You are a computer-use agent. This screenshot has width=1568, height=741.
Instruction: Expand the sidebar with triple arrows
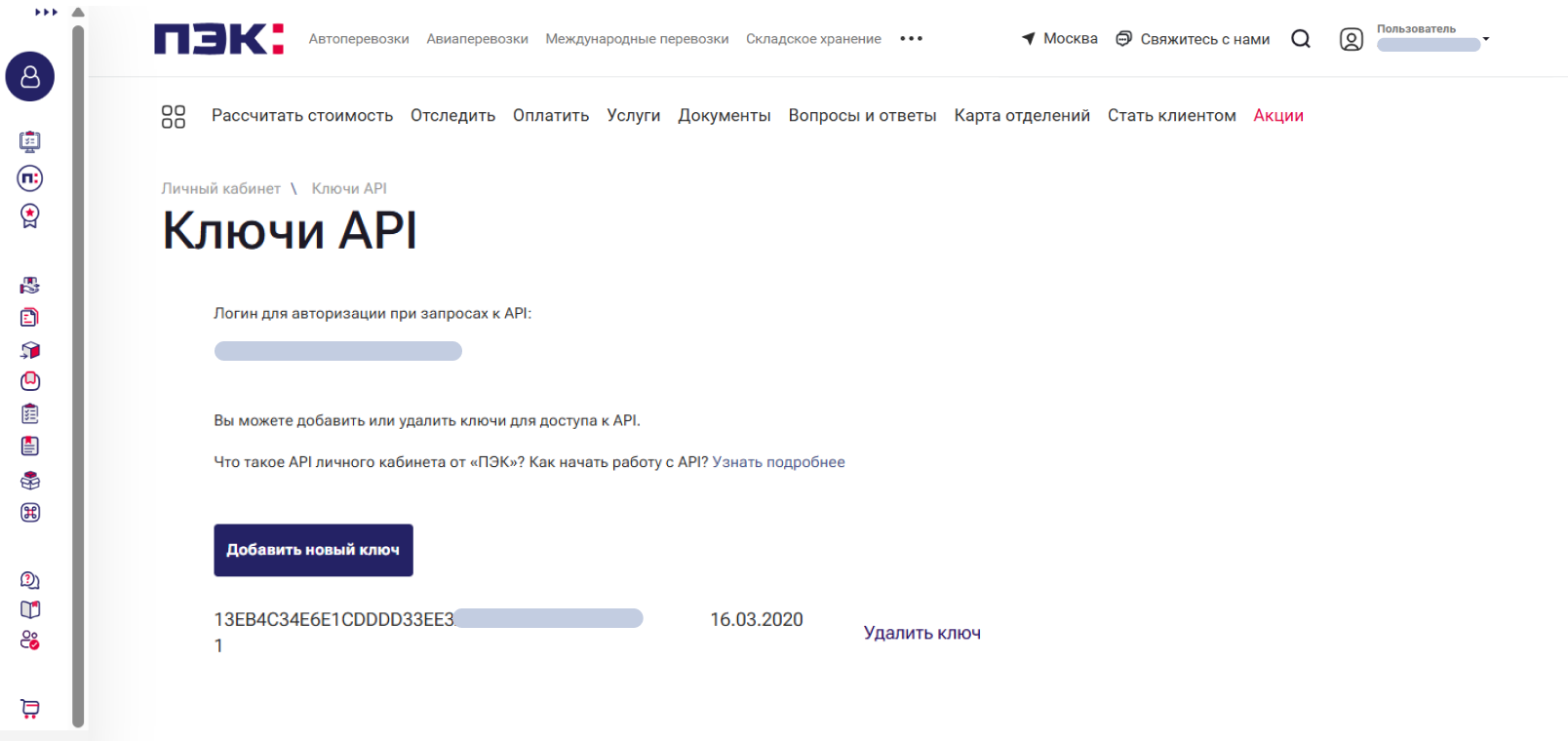[x=46, y=13]
